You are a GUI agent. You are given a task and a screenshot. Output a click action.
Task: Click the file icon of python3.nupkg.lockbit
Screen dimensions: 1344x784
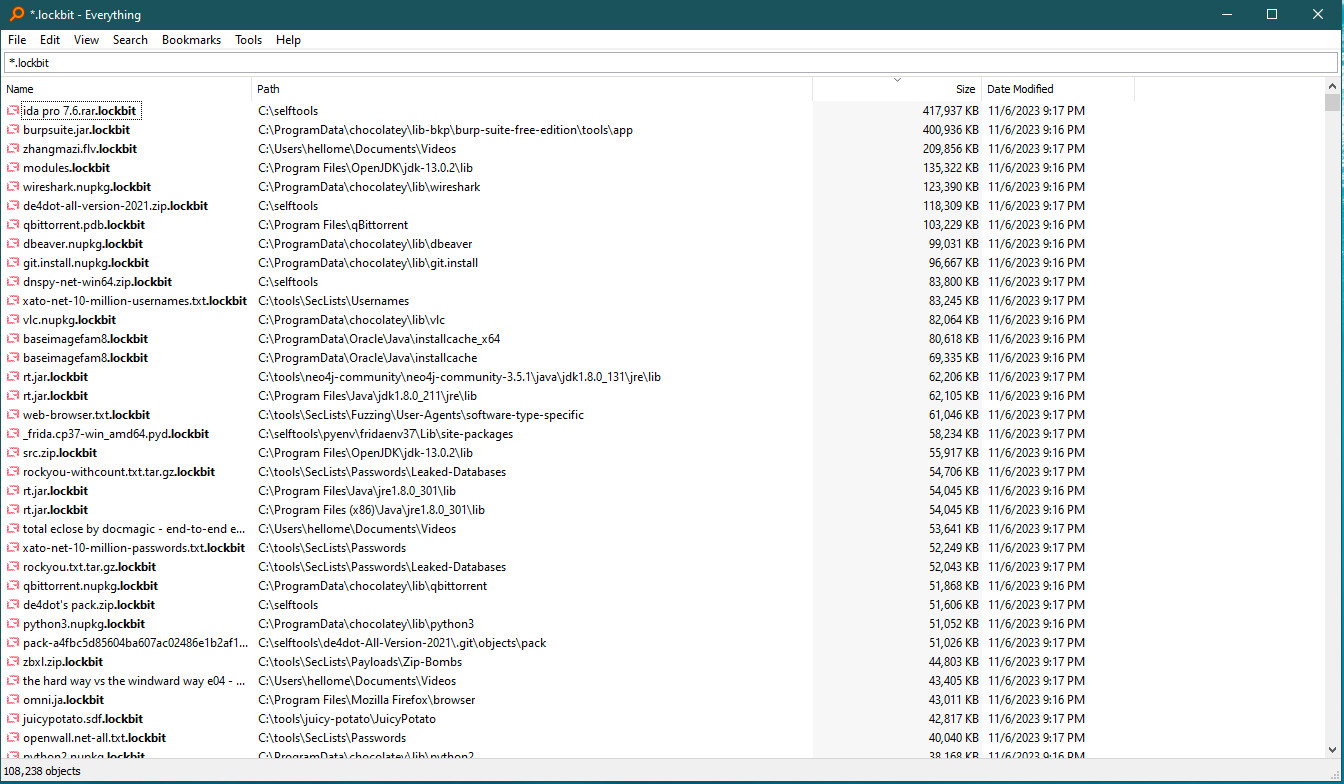(13, 624)
